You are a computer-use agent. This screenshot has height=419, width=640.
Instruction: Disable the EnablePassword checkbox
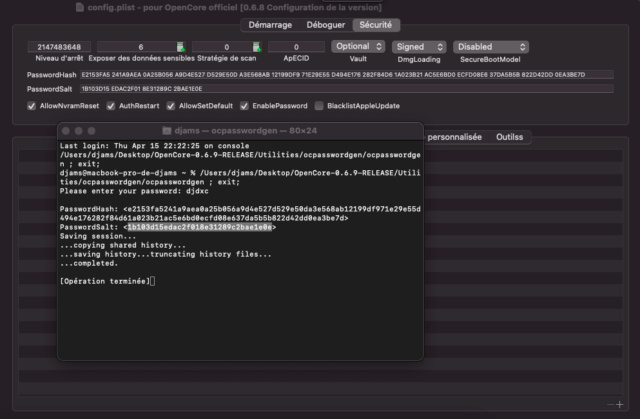[244, 106]
